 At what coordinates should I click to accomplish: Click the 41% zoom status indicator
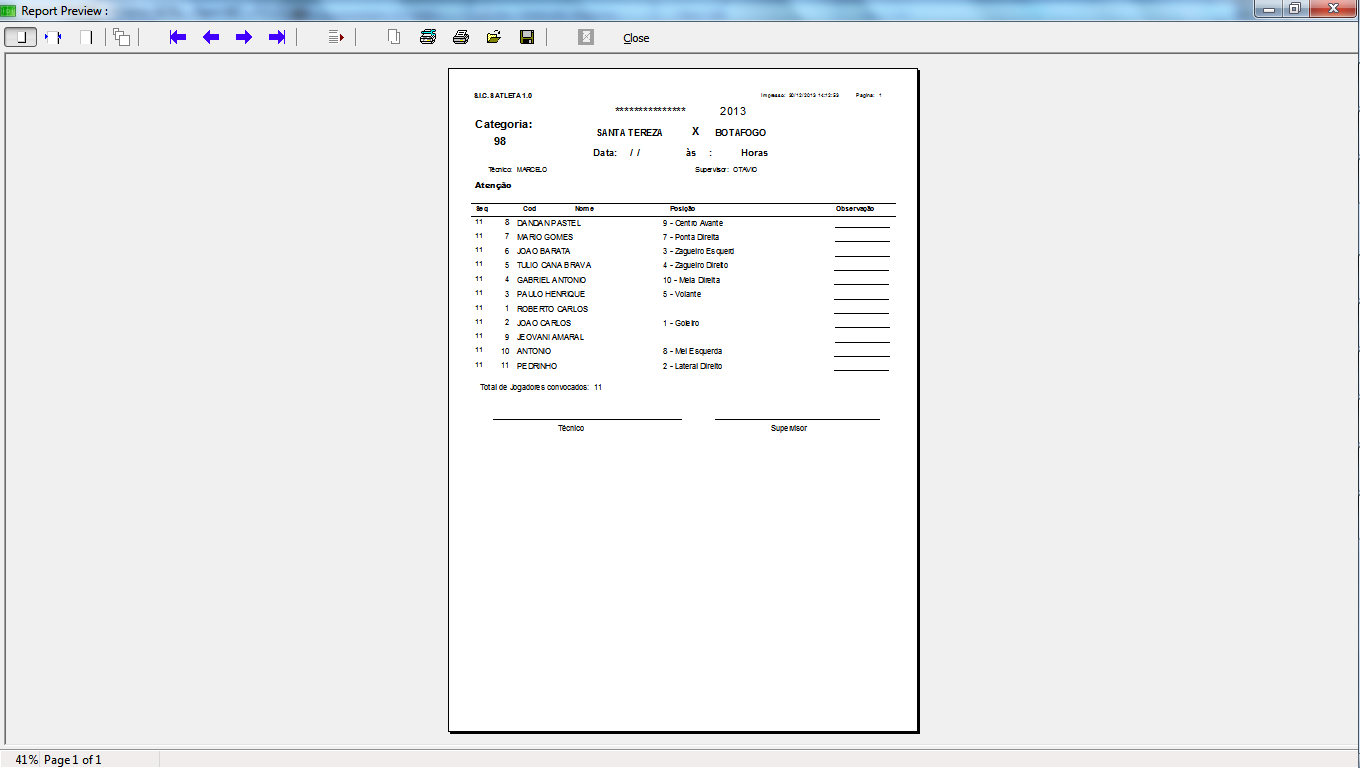click(27, 760)
